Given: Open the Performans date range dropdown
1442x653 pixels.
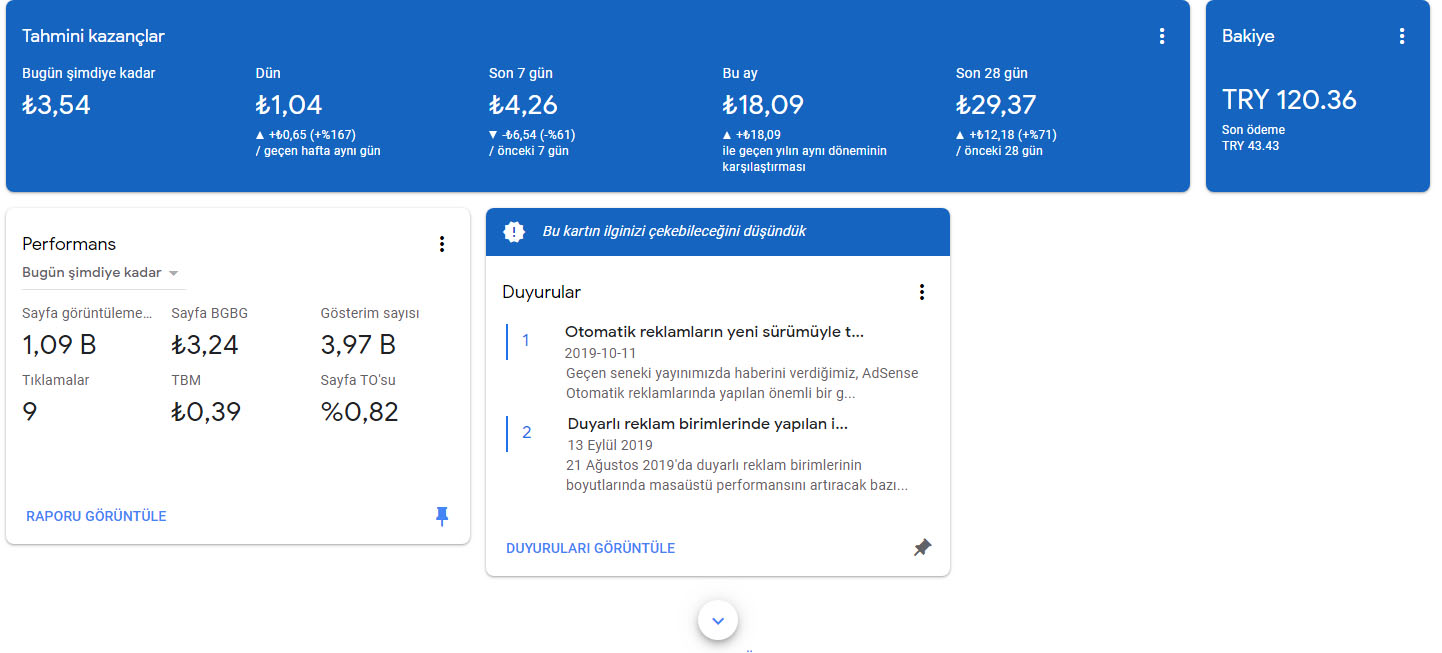Looking at the screenshot, I should [x=100, y=273].
